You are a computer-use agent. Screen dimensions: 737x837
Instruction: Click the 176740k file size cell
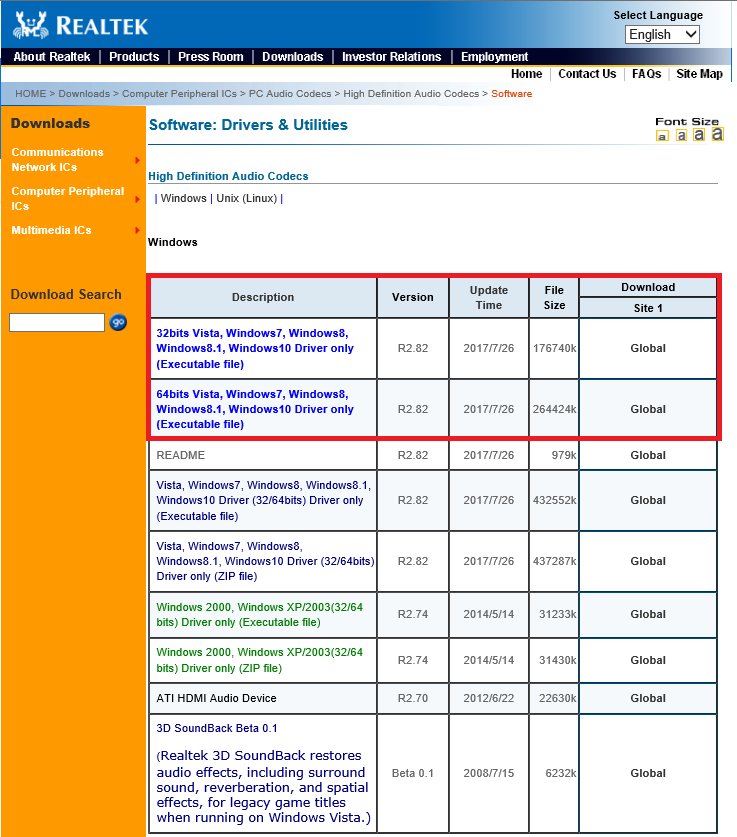click(554, 348)
